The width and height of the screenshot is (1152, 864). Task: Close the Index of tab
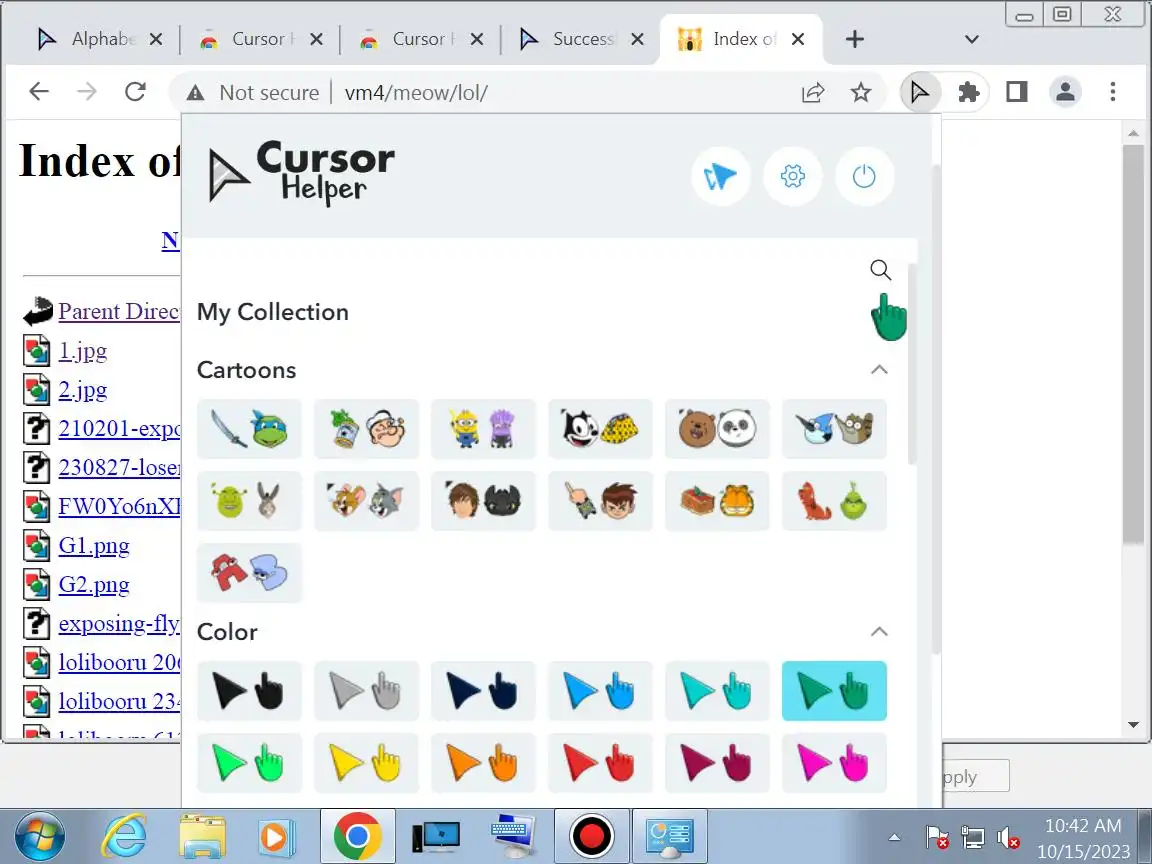coord(798,39)
